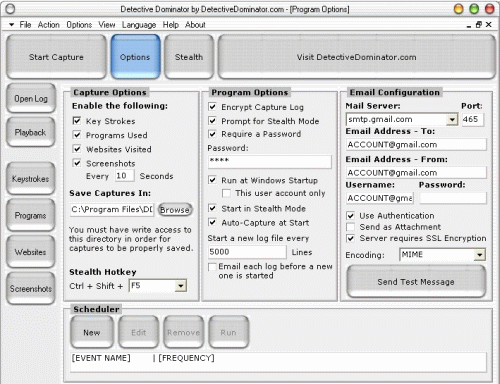The width and height of the screenshot is (500, 384).
Task: Show the Websites sidebar view
Action: pyautogui.click(x=31, y=252)
